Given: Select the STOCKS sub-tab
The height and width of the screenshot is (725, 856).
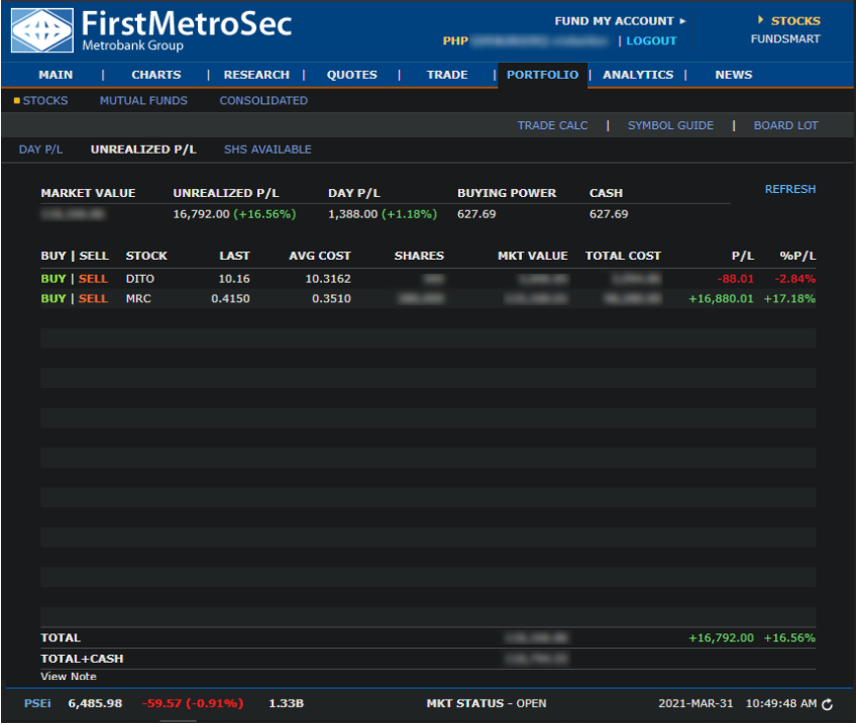Looking at the screenshot, I should (x=45, y=100).
